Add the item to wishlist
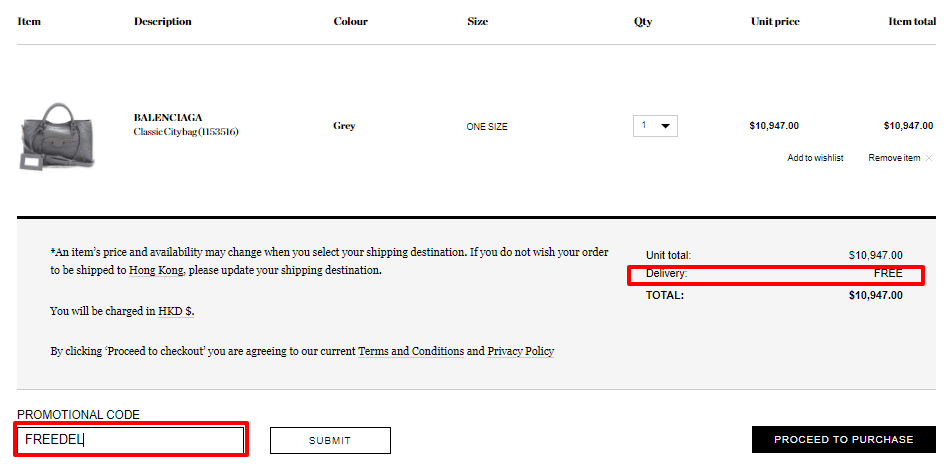 815,158
